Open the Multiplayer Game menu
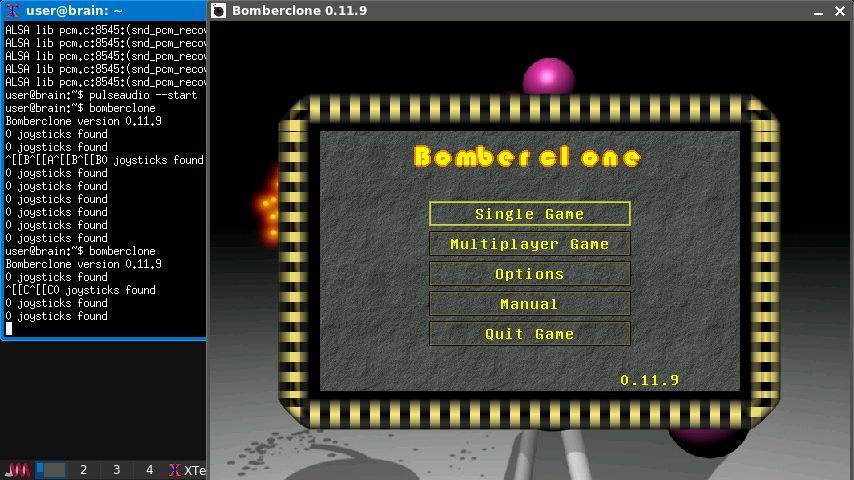854x480 pixels. pos(529,244)
